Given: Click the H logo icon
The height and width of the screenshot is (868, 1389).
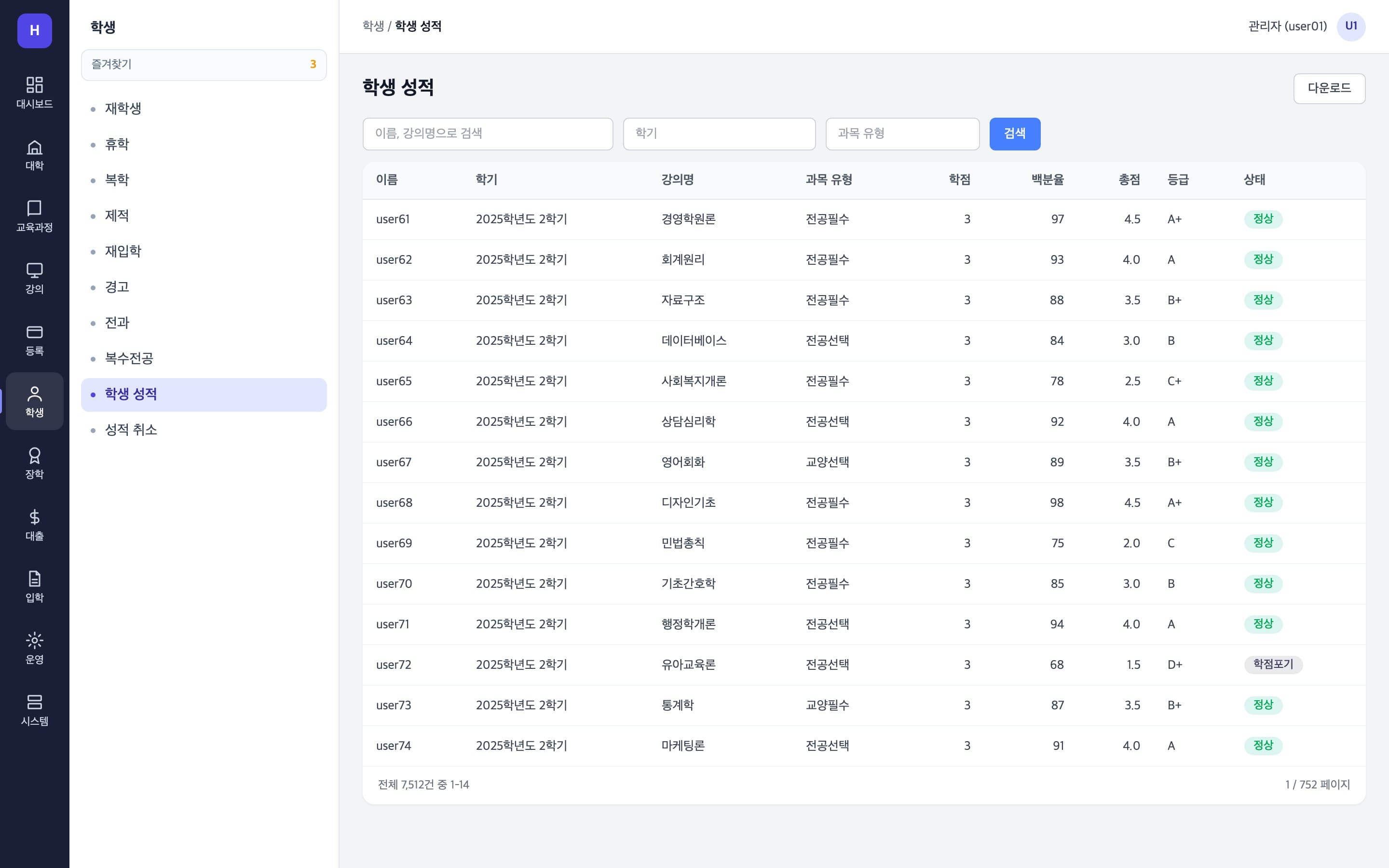Looking at the screenshot, I should tap(34, 30).
